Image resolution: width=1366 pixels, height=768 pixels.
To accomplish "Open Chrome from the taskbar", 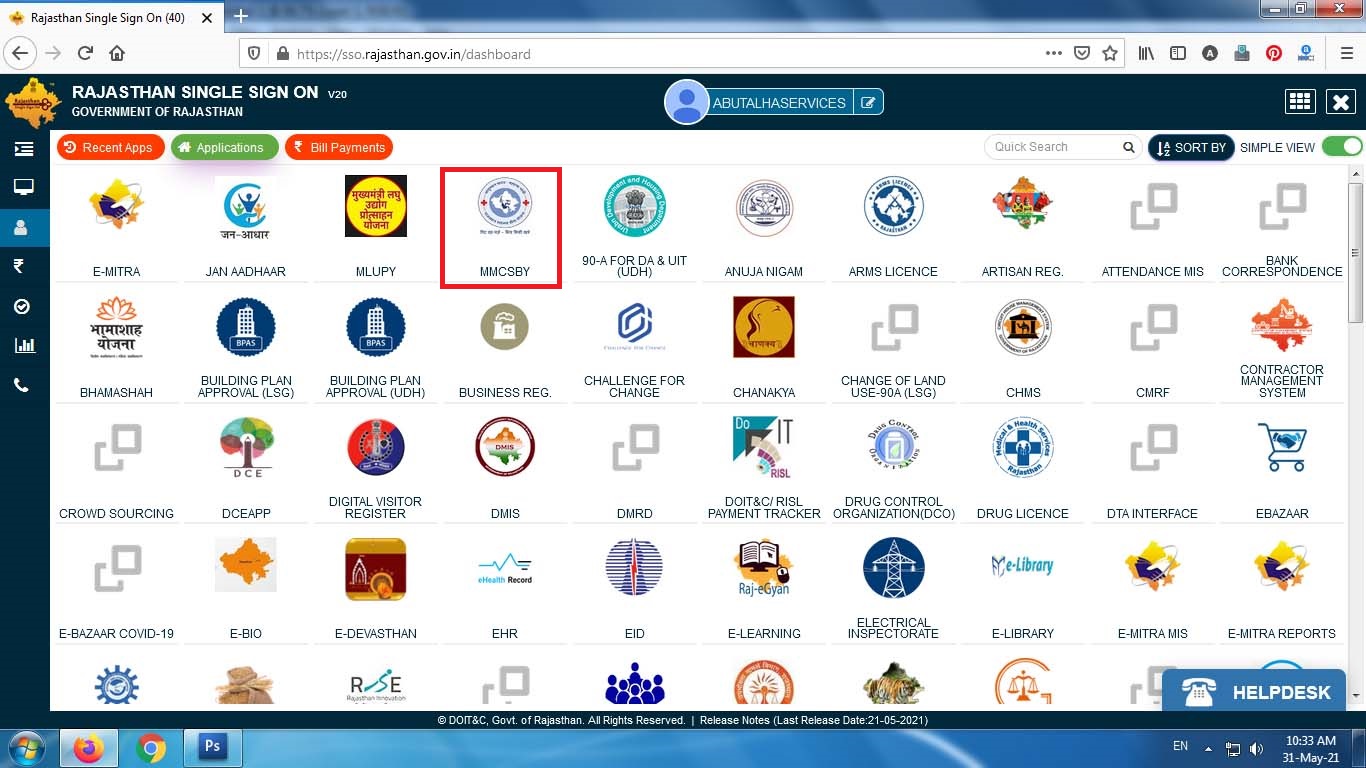I will point(151,748).
